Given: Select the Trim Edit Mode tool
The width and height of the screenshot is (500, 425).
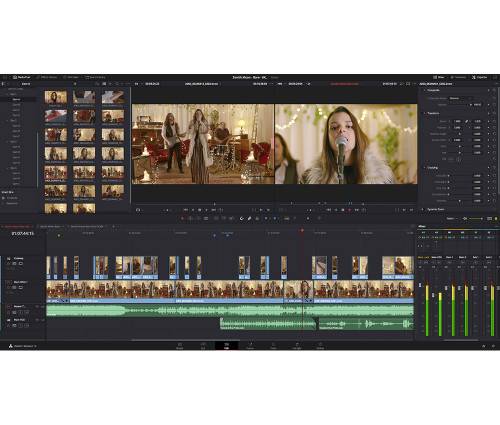Looking at the screenshot, I should point(191,219).
